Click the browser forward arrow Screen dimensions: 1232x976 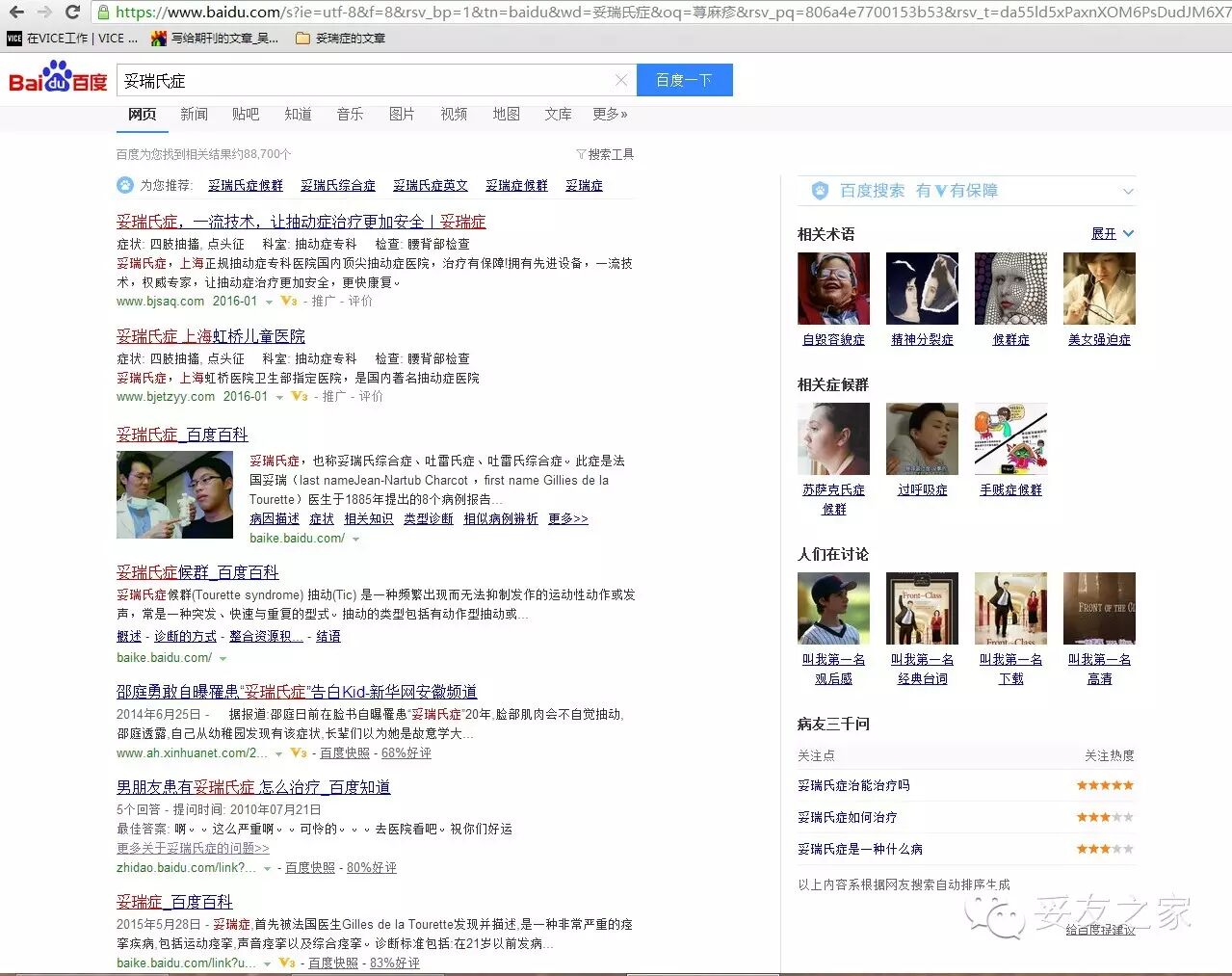click(x=44, y=13)
